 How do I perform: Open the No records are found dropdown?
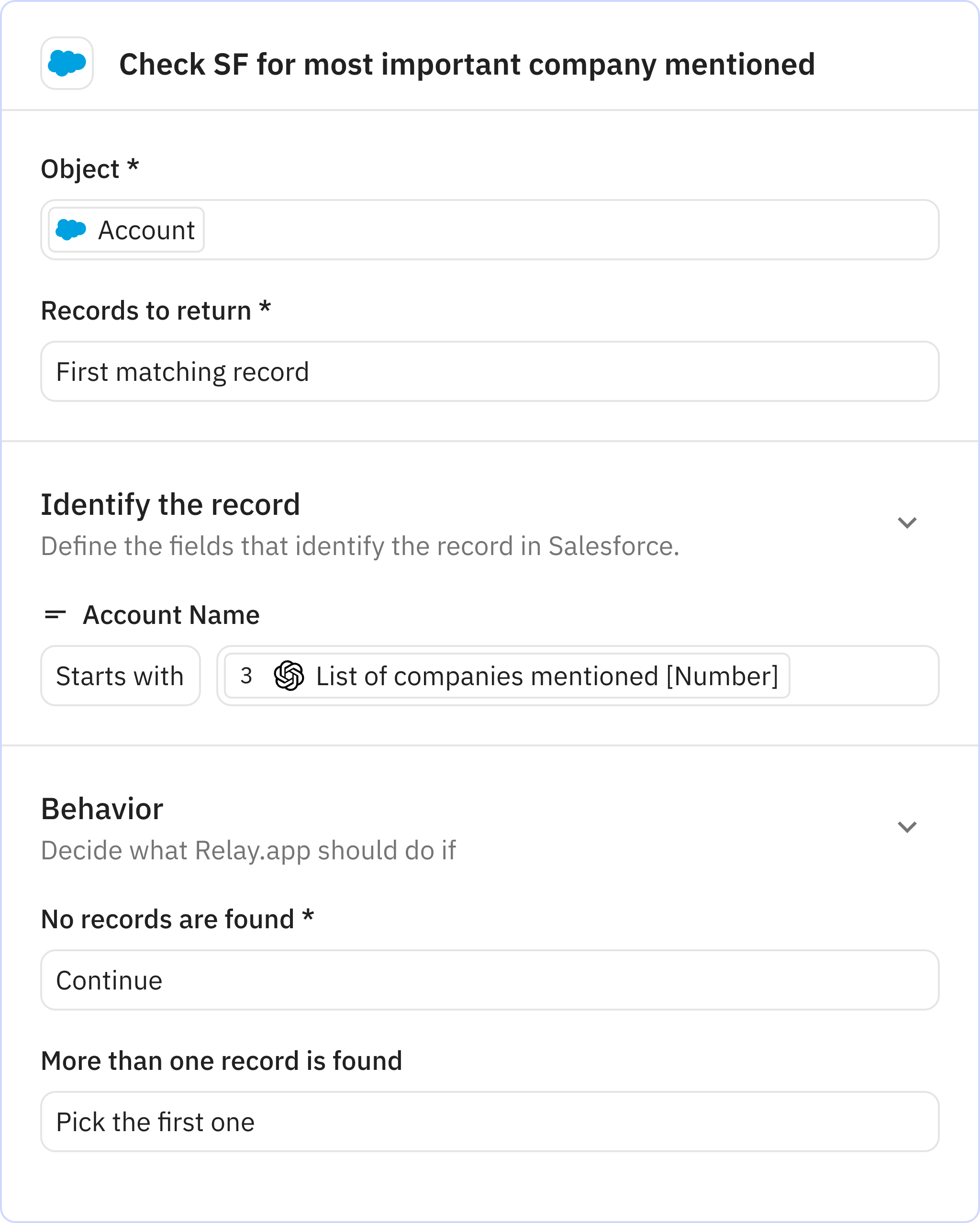coord(489,980)
